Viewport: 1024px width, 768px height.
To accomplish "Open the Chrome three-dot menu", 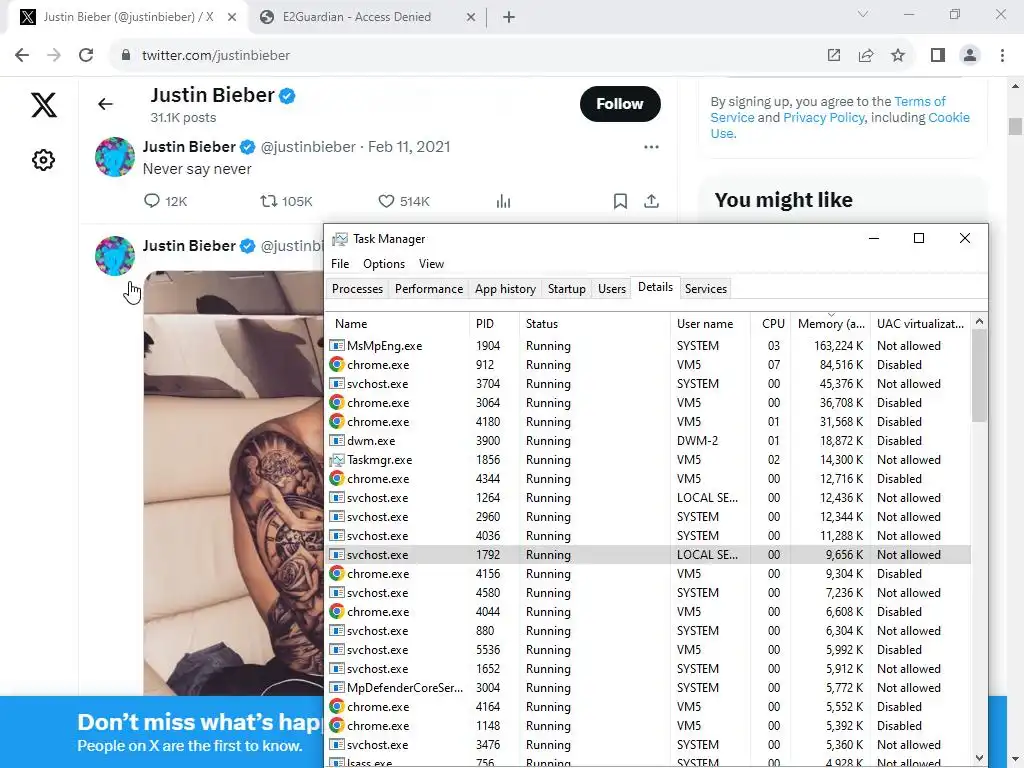I will 1002,56.
